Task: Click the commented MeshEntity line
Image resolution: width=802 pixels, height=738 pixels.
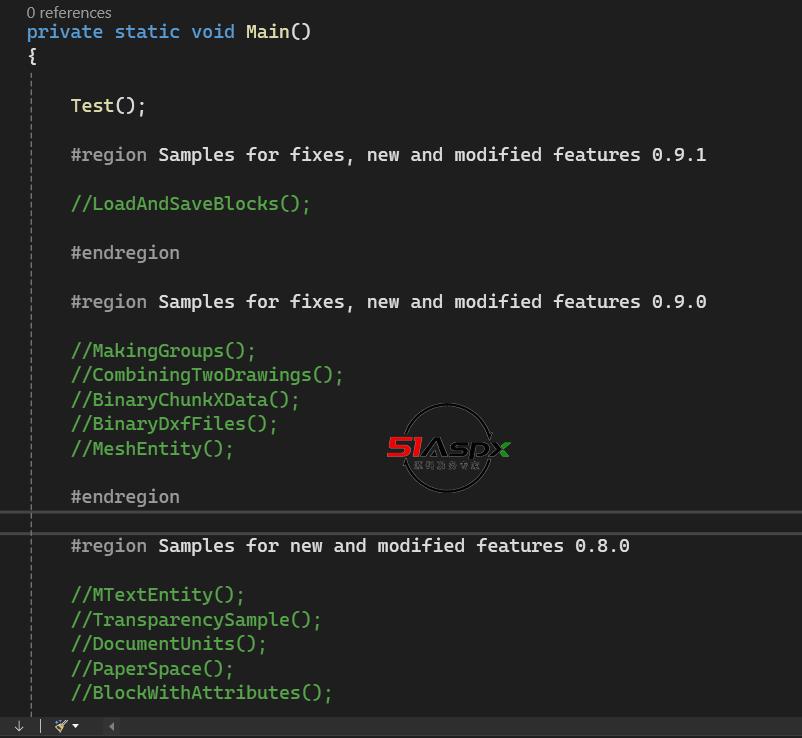Action: (152, 449)
